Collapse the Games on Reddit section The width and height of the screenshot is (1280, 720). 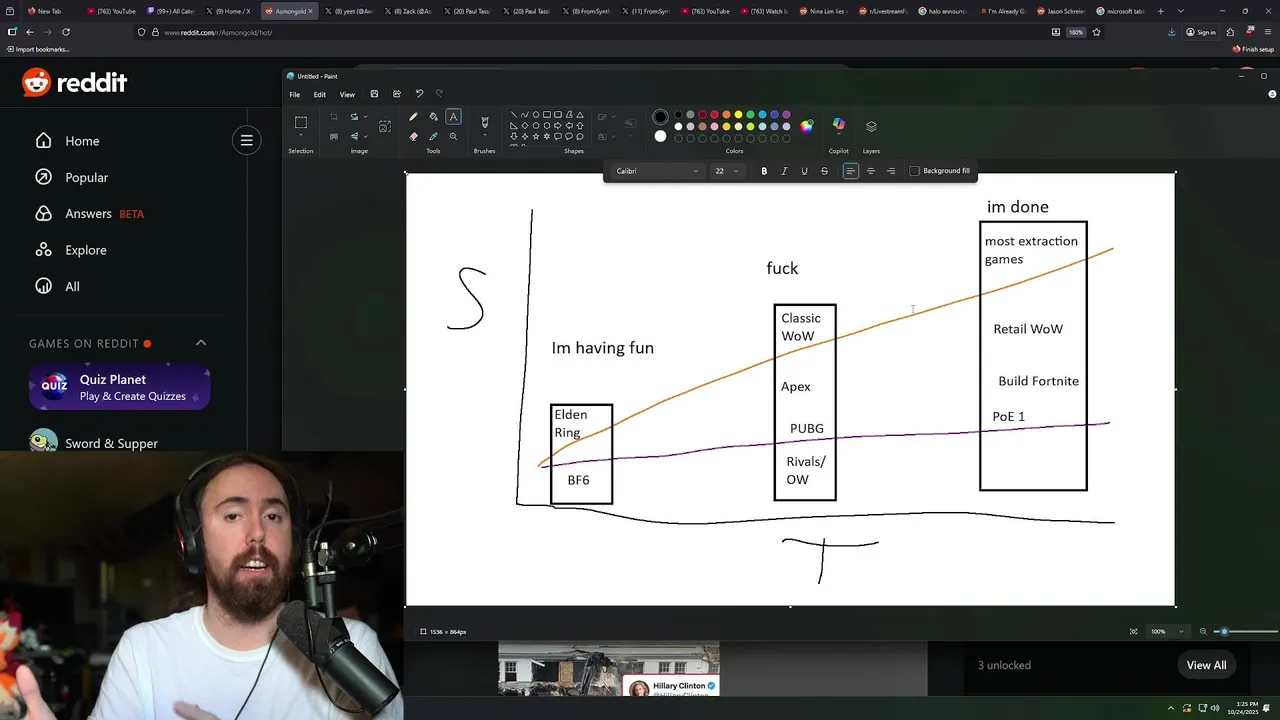tap(201, 343)
